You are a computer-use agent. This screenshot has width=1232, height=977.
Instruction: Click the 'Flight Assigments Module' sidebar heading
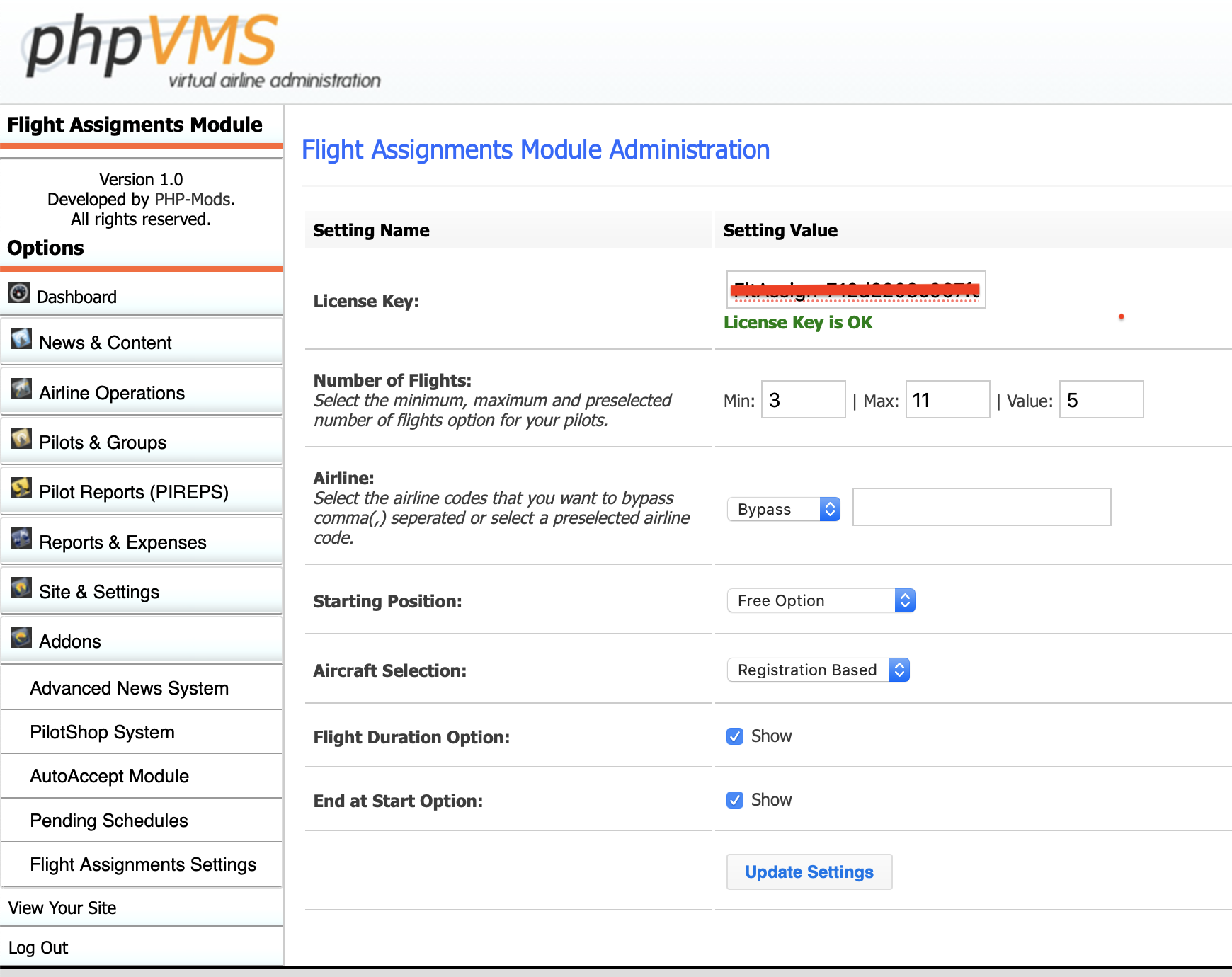(135, 125)
